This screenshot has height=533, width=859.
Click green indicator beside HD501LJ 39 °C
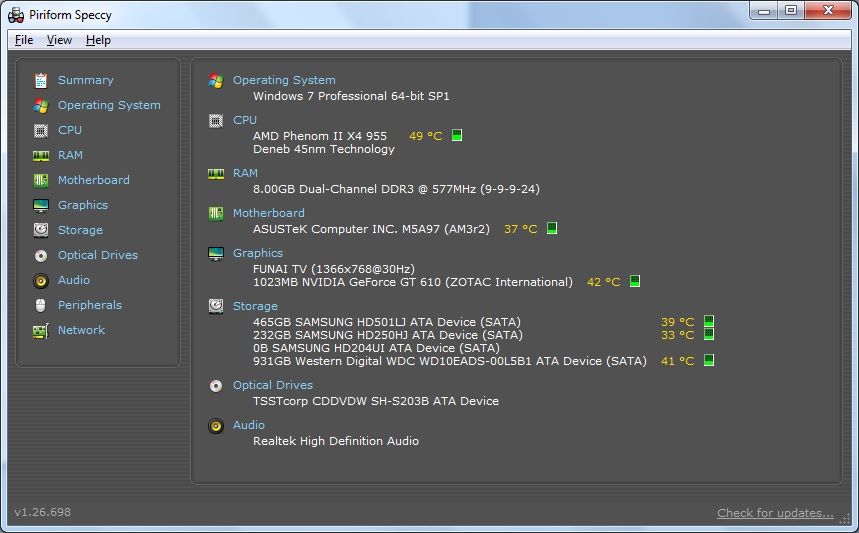point(709,320)
